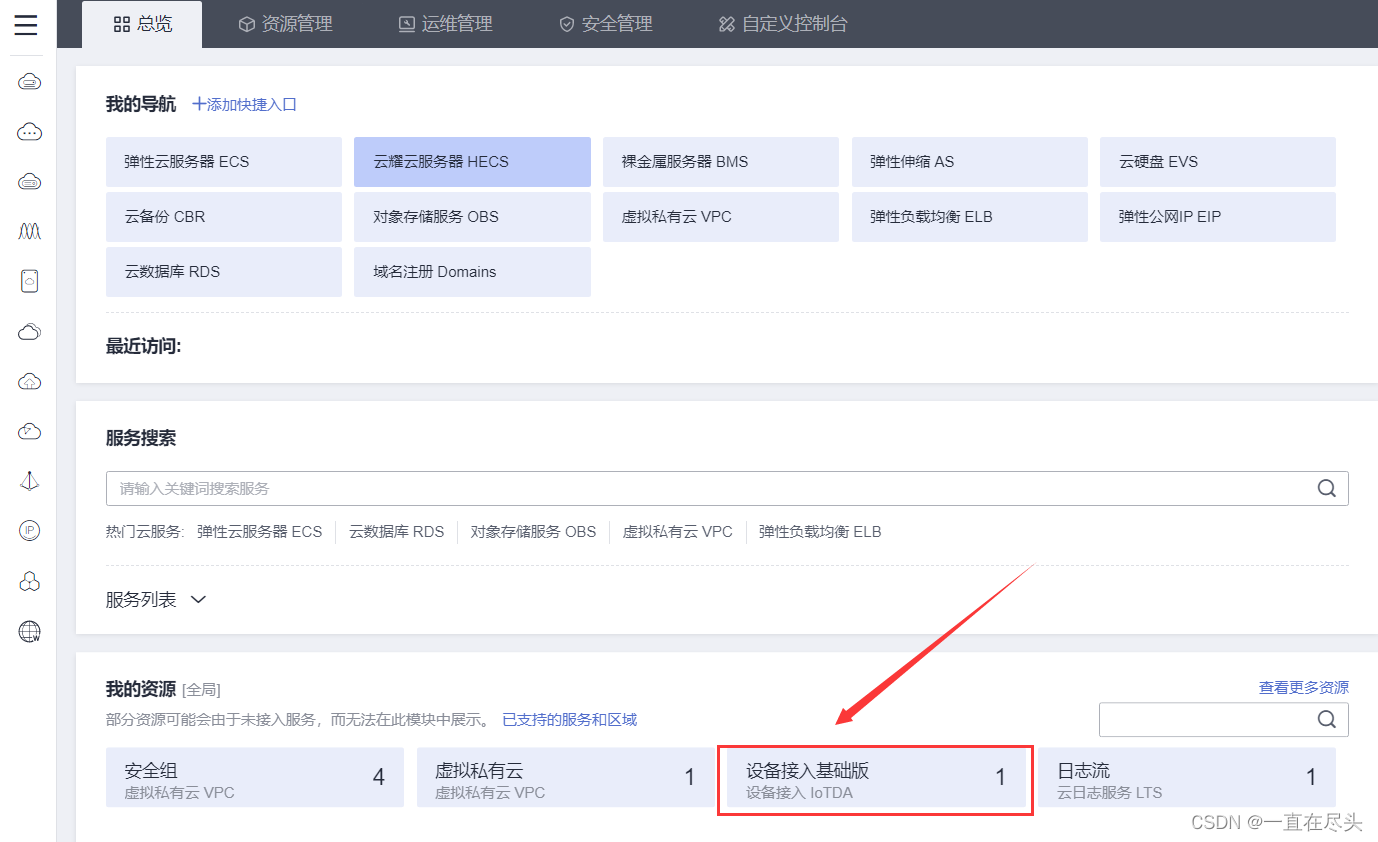The image size is (1378, 842).
Task: Focus the 请输入关键词搜索服务 search field
Action: pos(727,488)
